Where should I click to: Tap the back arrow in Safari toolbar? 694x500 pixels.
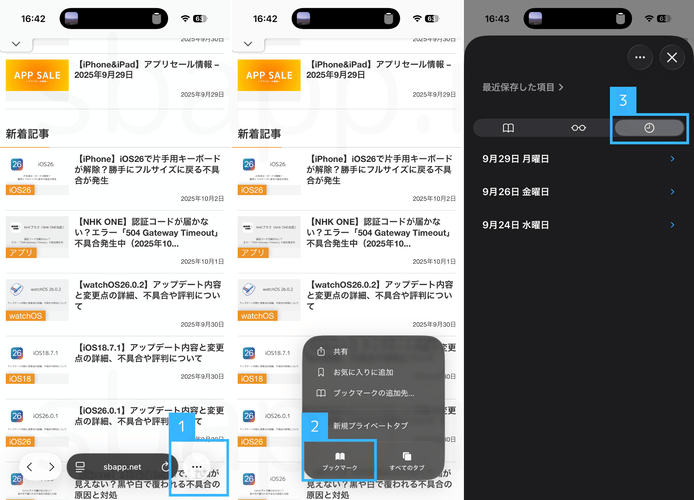pos(30,467)
